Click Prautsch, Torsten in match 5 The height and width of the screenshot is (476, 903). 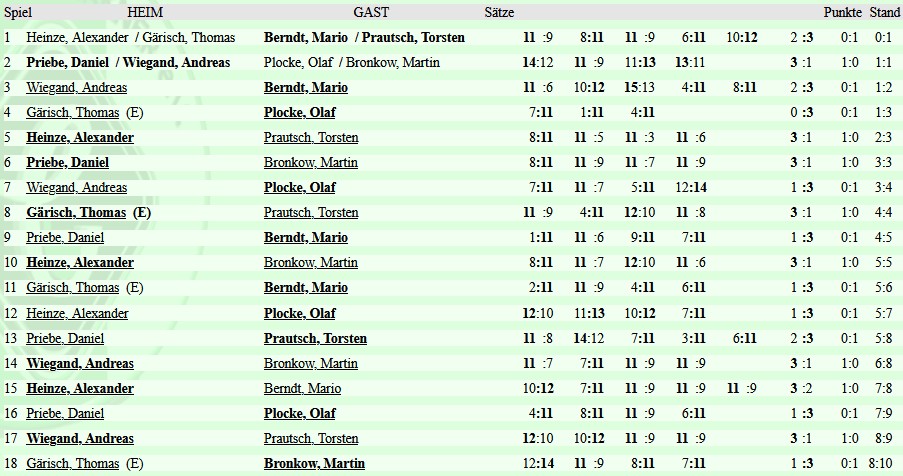tap(311, 137)
